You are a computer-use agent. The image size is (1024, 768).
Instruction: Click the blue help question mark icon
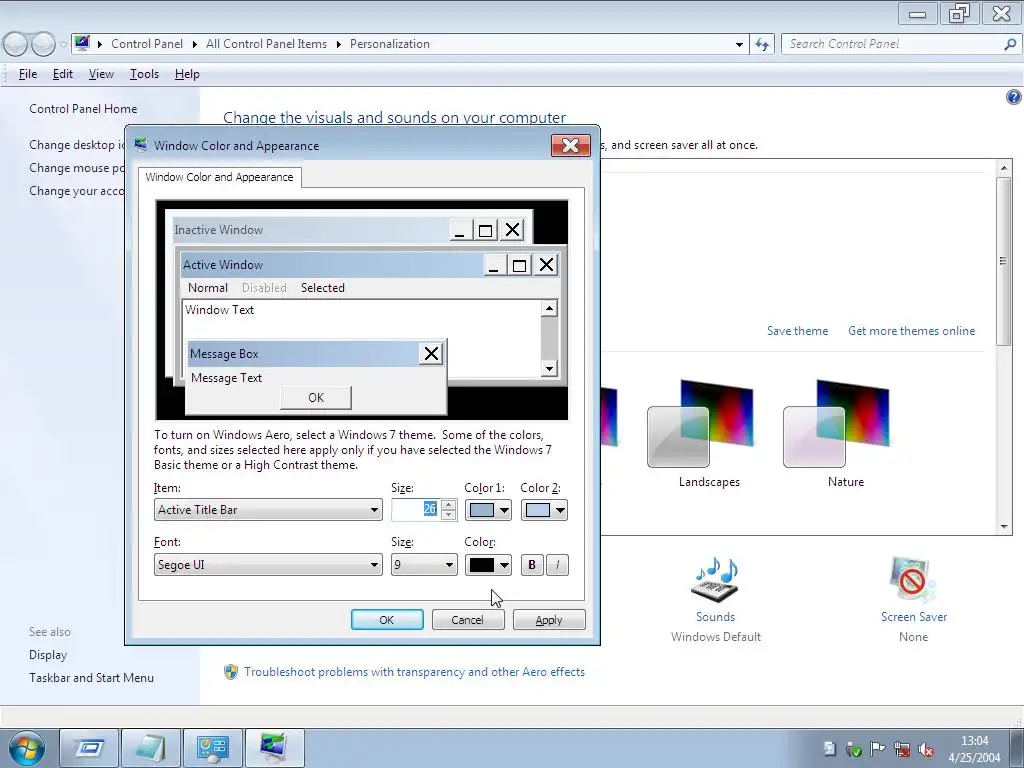(x=1013, y=97)
